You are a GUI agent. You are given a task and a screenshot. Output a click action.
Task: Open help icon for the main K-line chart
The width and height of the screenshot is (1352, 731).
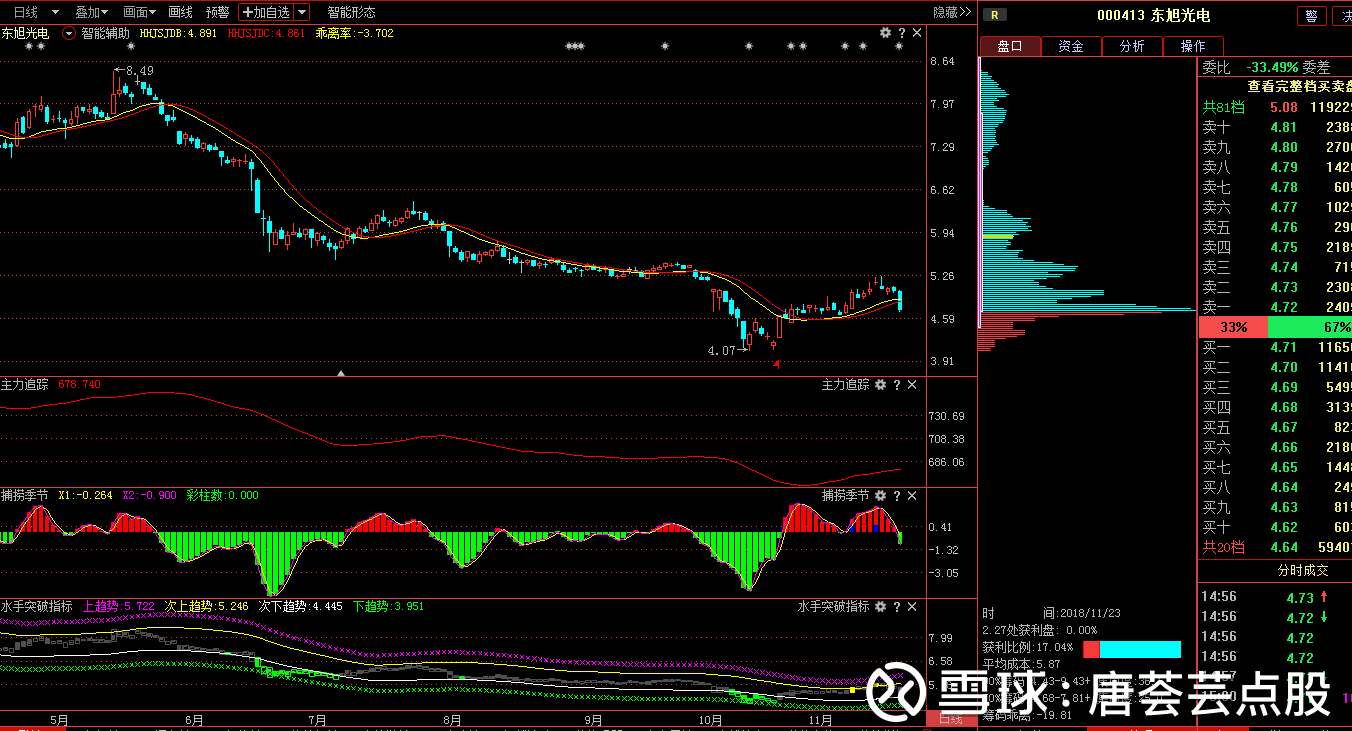[x=900, y=33]
